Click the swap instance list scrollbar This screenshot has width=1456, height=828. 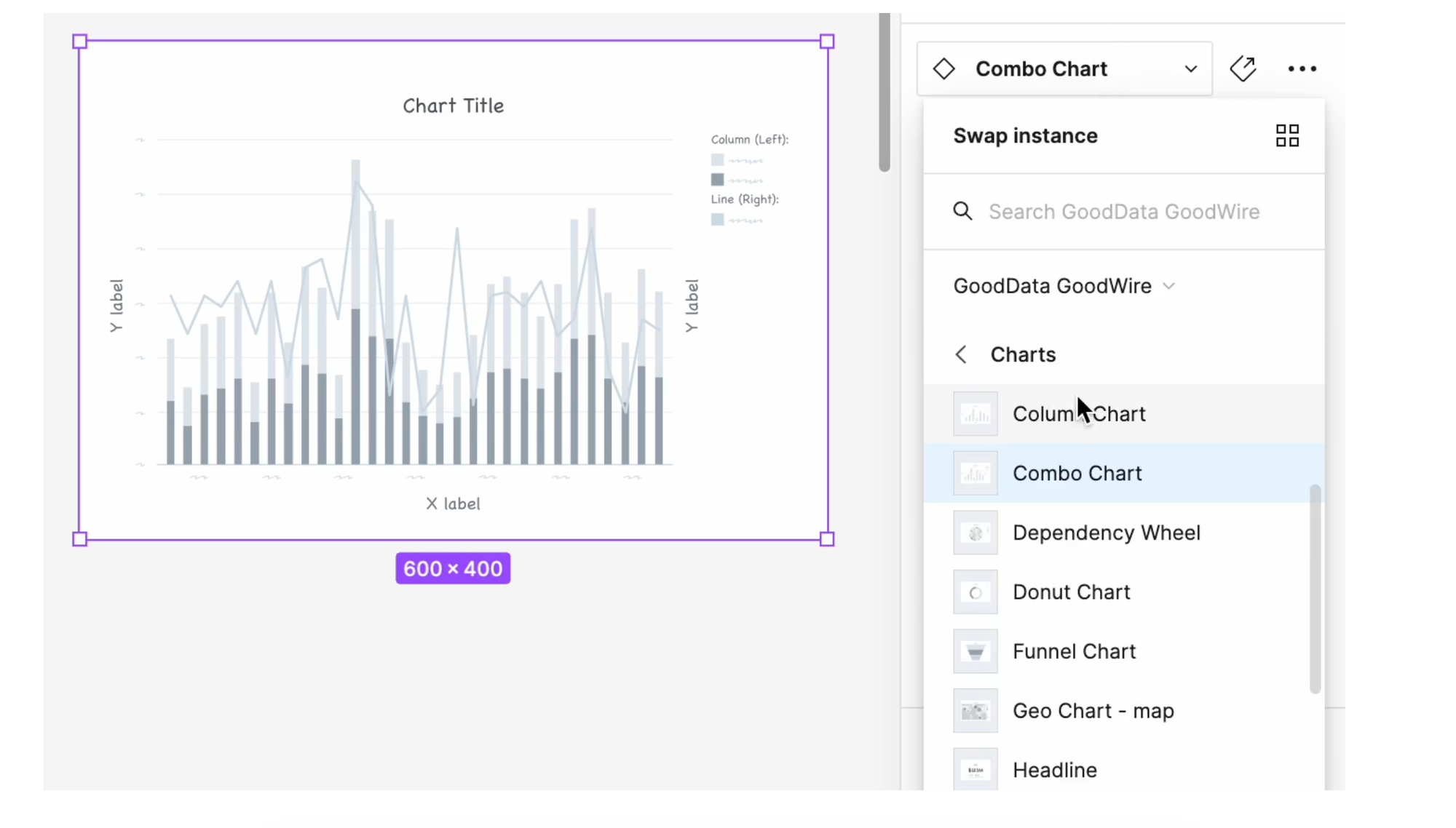(x=1315, y=589)
